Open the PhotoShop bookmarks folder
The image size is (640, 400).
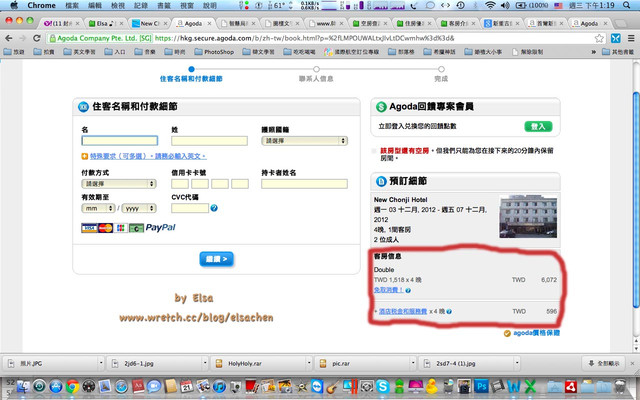tap(214, 52)
